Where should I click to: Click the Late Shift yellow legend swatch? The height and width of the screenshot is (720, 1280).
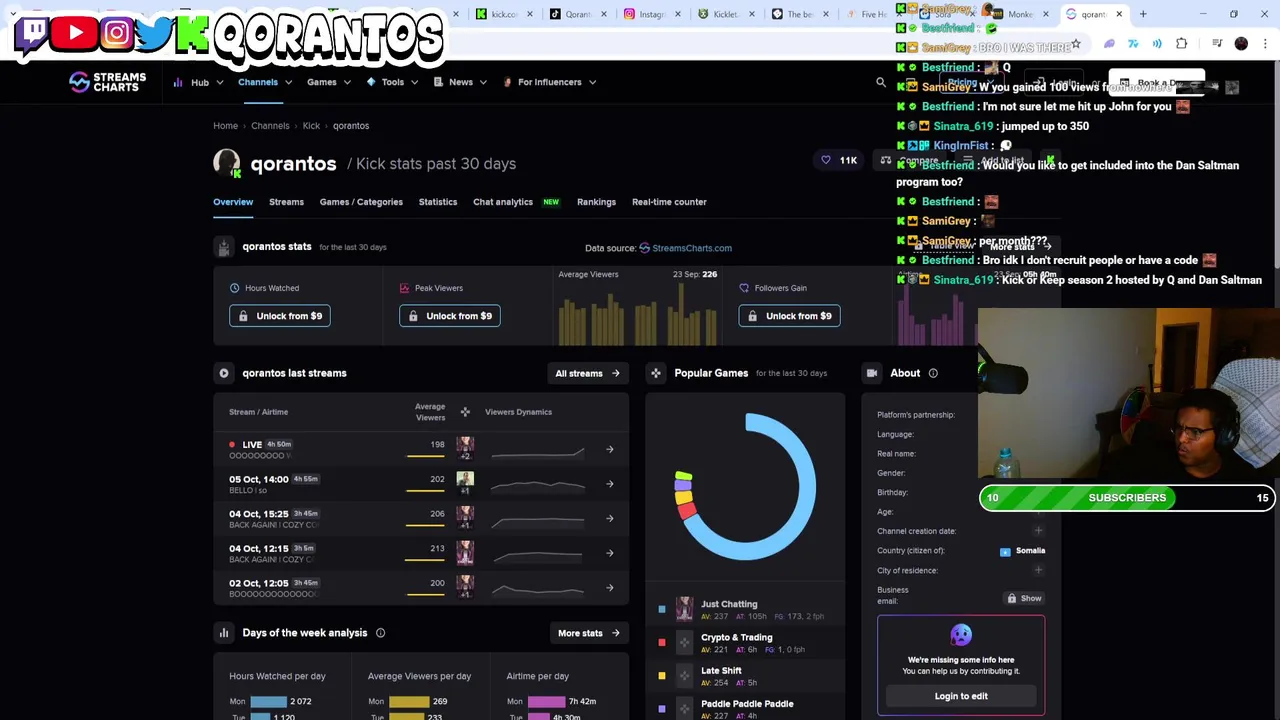point(661,676)
